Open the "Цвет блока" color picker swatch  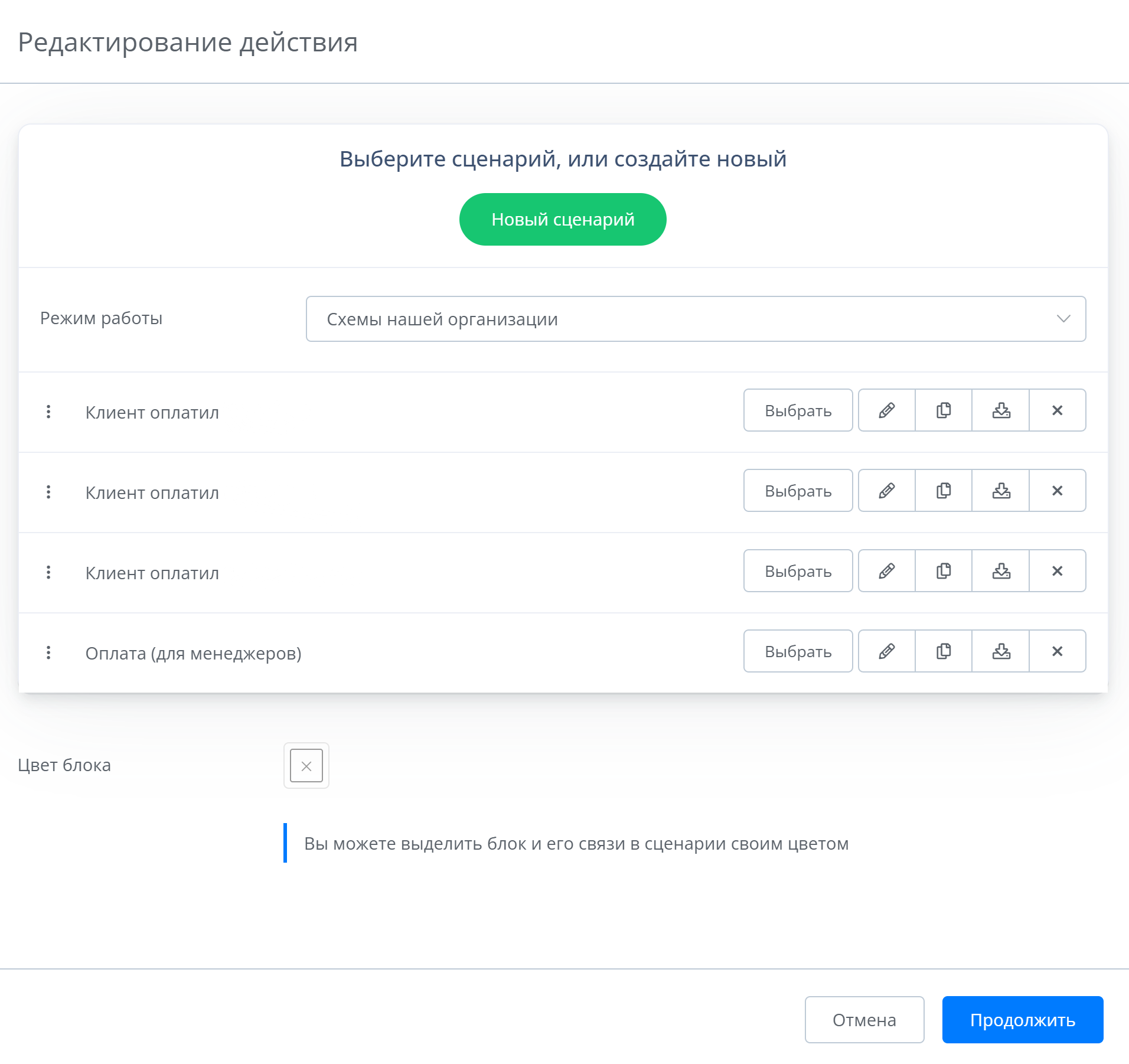coord(306,766)
